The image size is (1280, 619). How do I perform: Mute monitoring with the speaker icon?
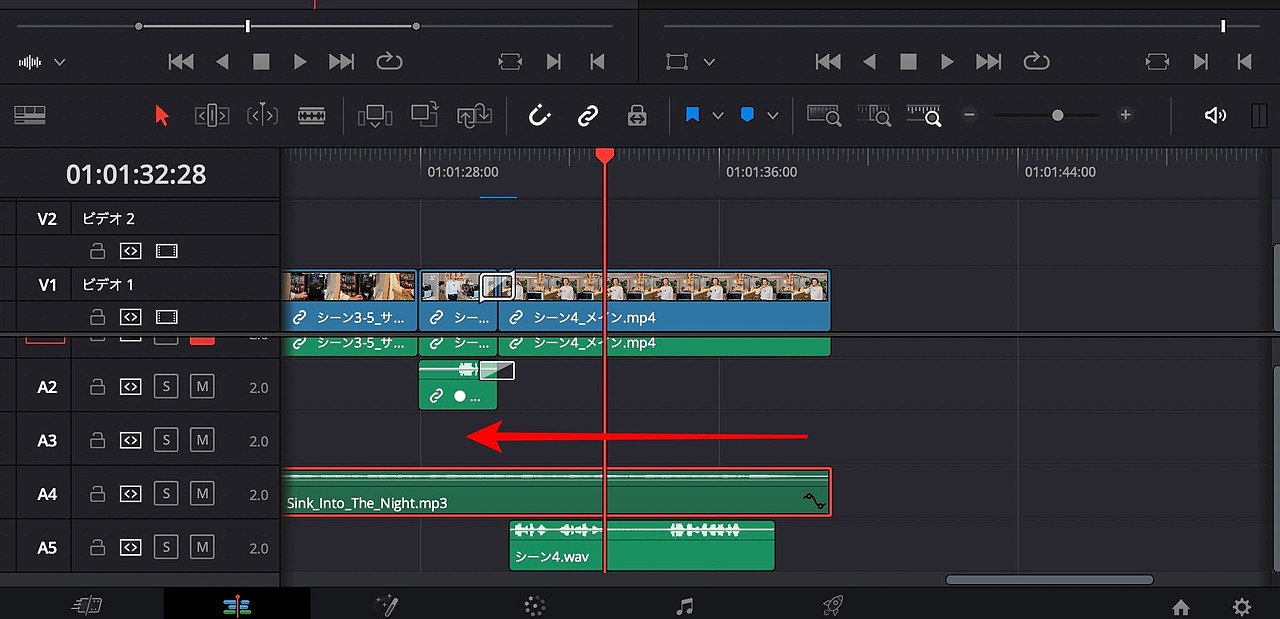click(1215, 115)
